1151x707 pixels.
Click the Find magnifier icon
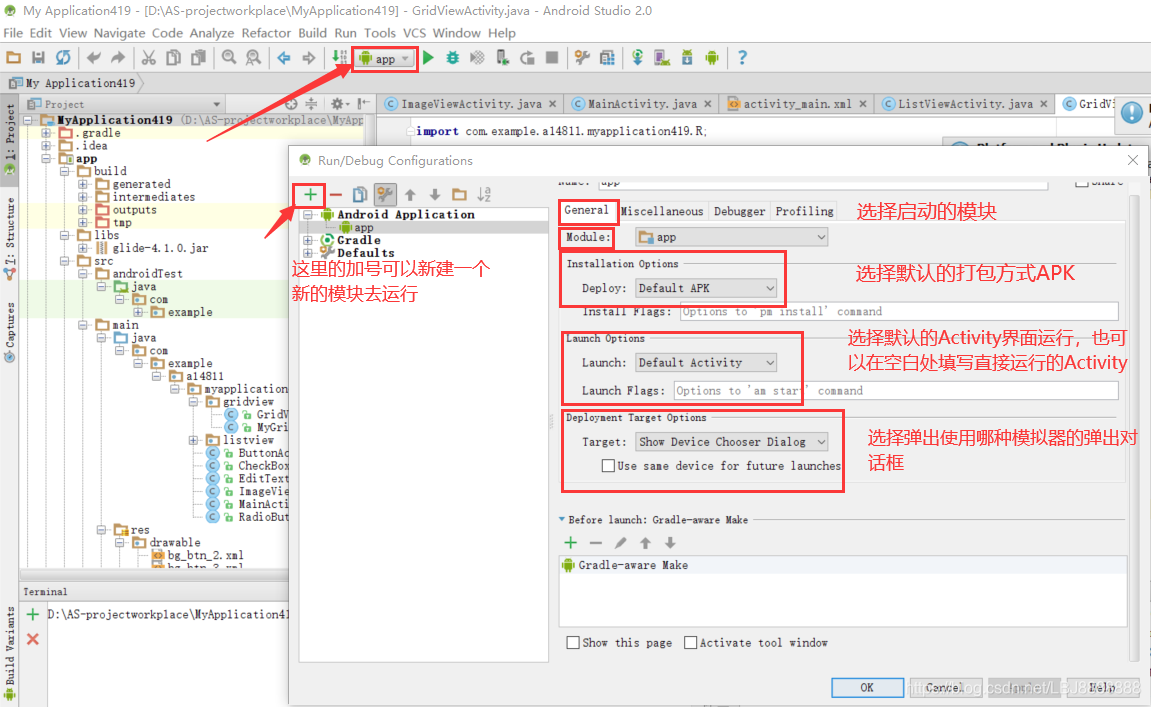[229, 58]
